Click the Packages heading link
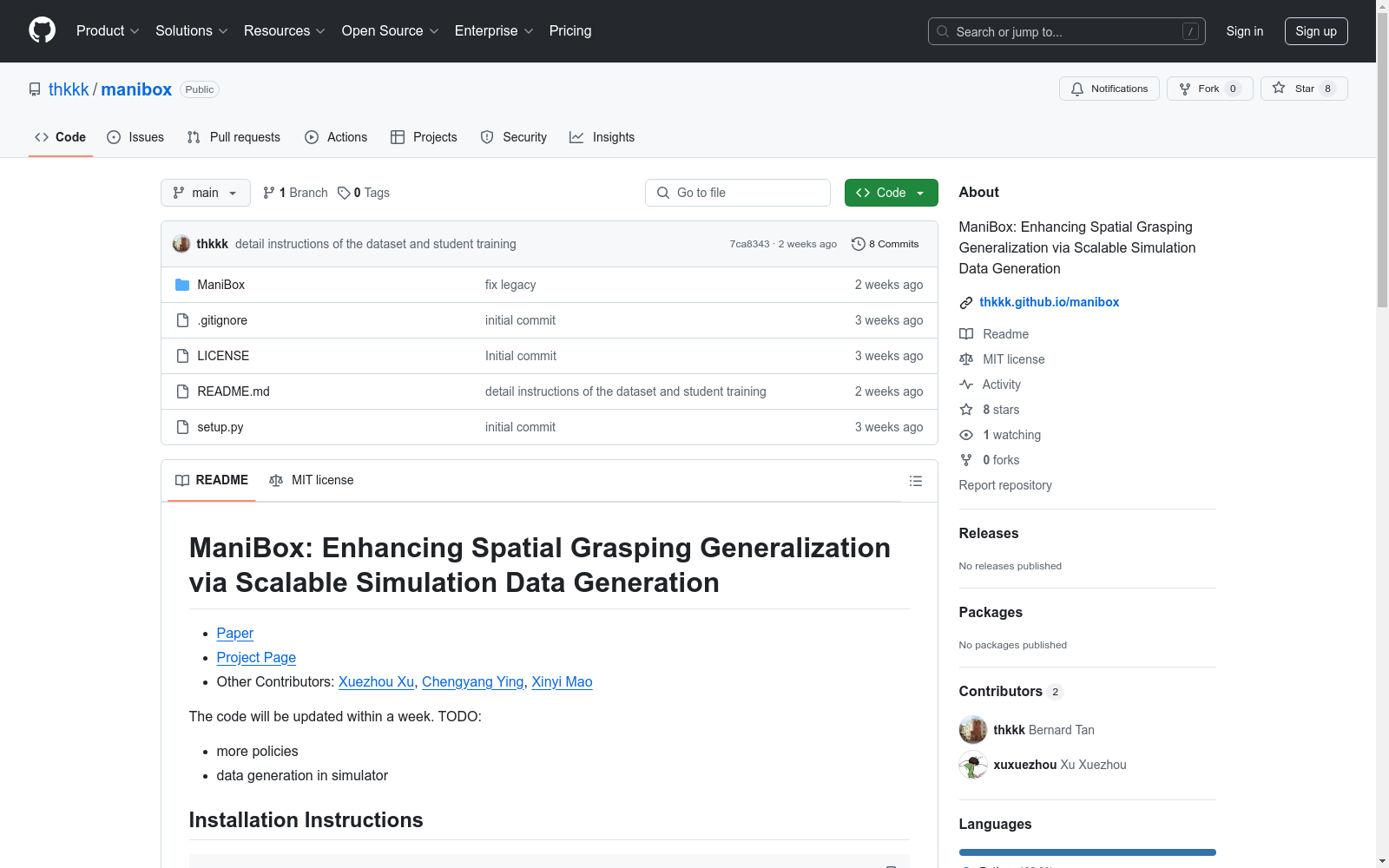The height and width of the screenshot is (868, 1389). (x=991, y=613)
